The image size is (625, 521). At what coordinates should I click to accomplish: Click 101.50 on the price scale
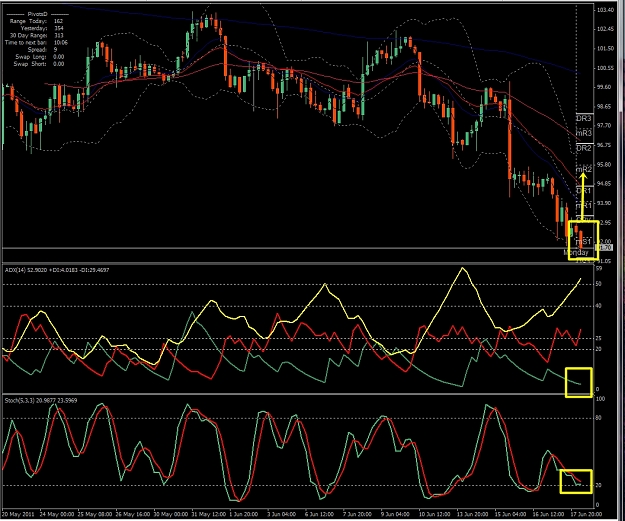click(x=606, y=48)
